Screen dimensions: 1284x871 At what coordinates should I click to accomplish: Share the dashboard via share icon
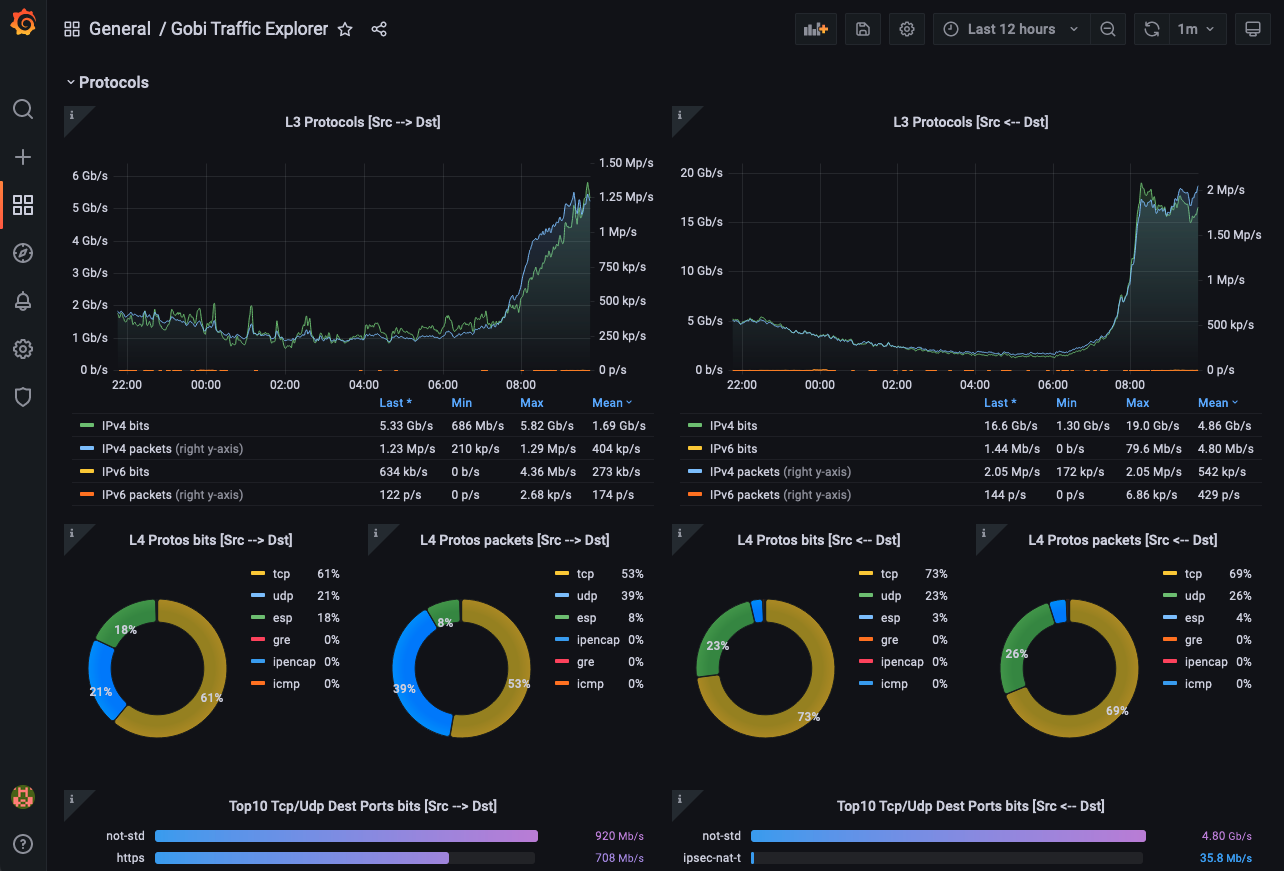[379, 29]
